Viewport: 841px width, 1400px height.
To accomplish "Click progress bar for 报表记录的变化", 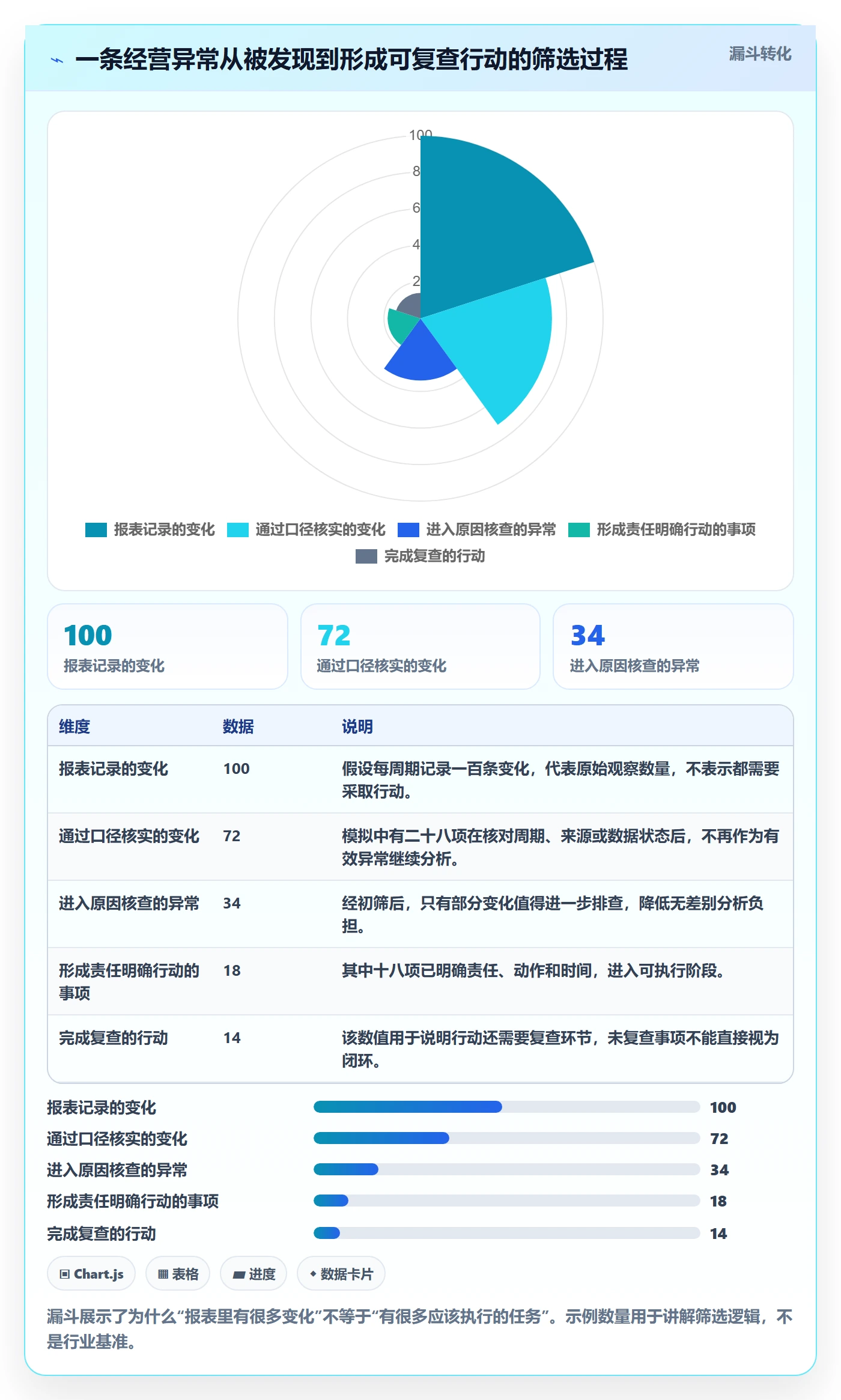I will (x=506, y=1107).
